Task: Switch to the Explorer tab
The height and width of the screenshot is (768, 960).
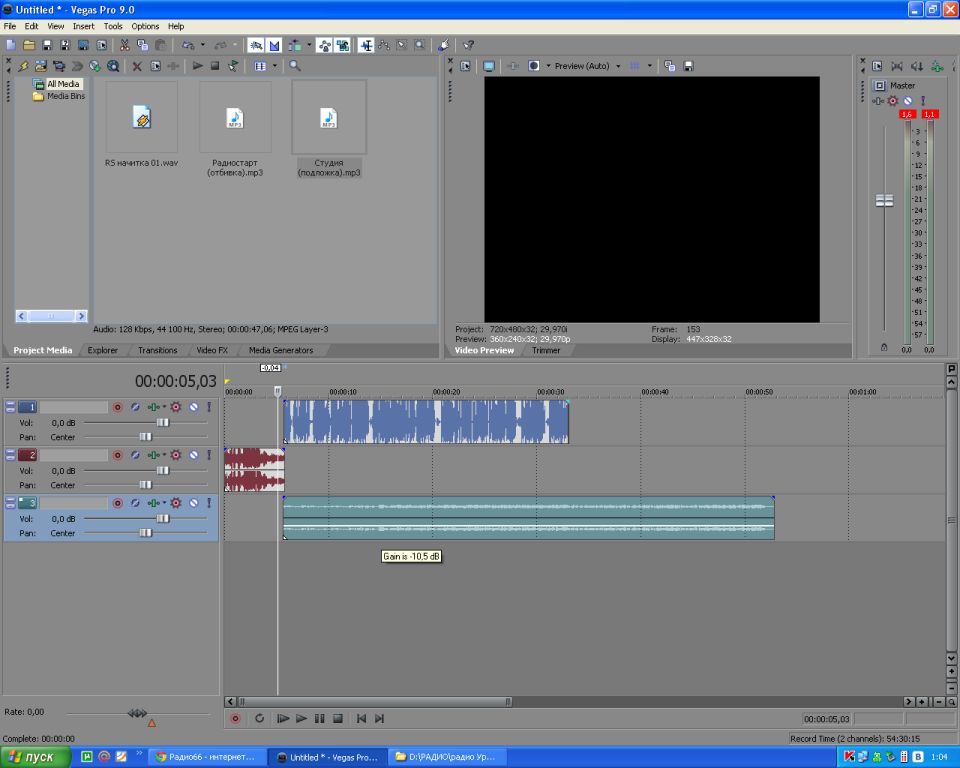Action: click(102, 350)
